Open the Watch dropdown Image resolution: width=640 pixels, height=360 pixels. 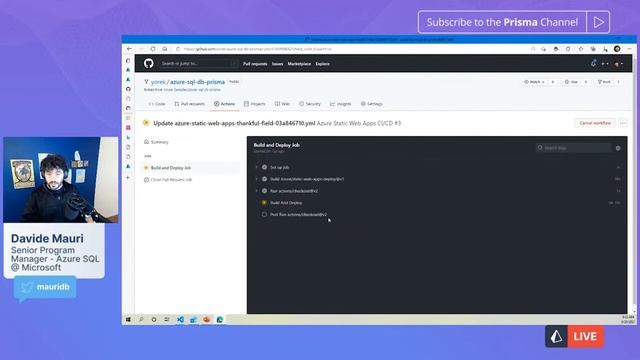point(534,82)
